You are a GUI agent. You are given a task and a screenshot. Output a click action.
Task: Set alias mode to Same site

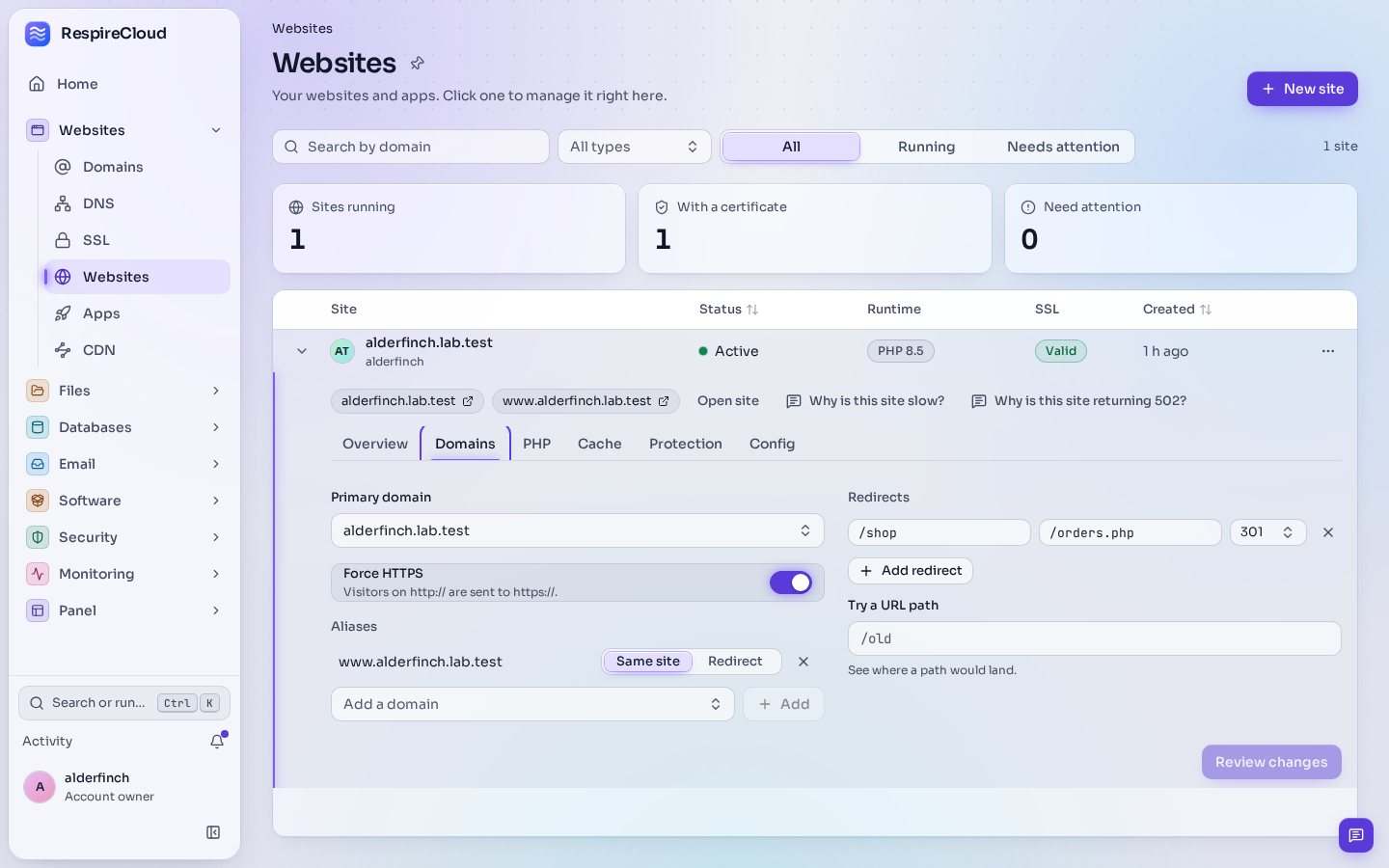point(648,662)
